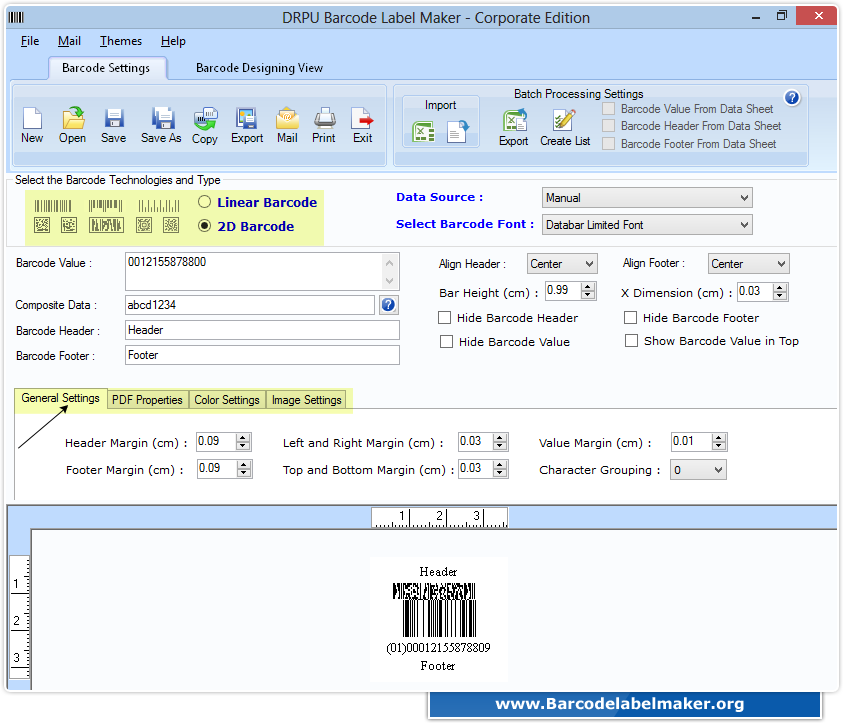Click the Value Margin number field
The width and height of the screenshot is (843, 723).
(691, 442)
